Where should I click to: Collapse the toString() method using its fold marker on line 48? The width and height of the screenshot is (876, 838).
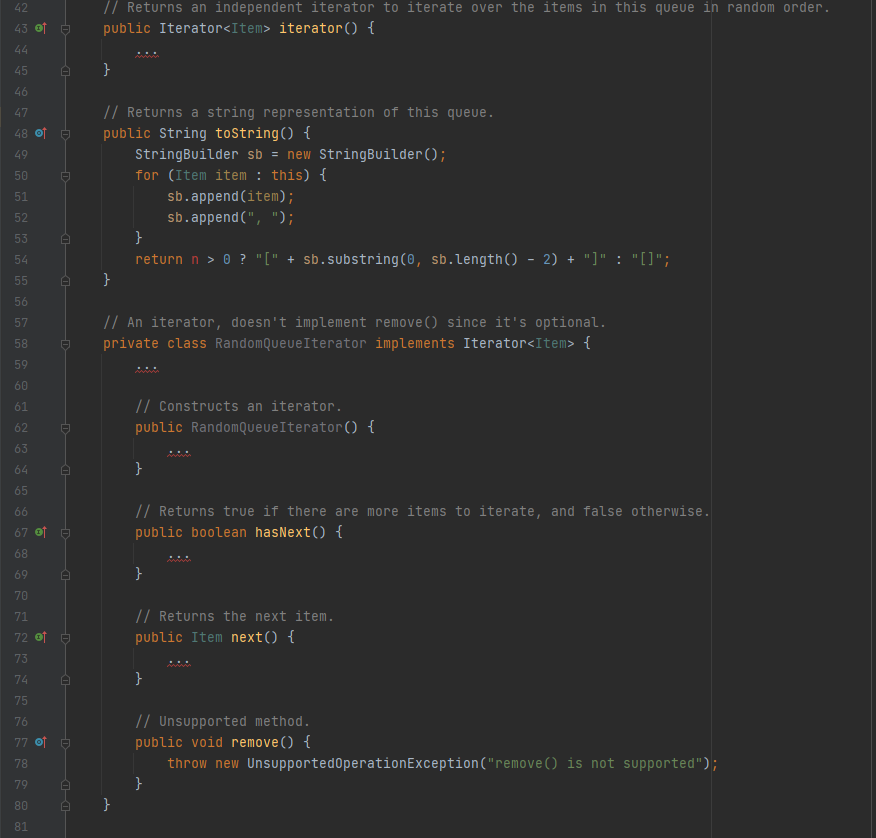65,134
